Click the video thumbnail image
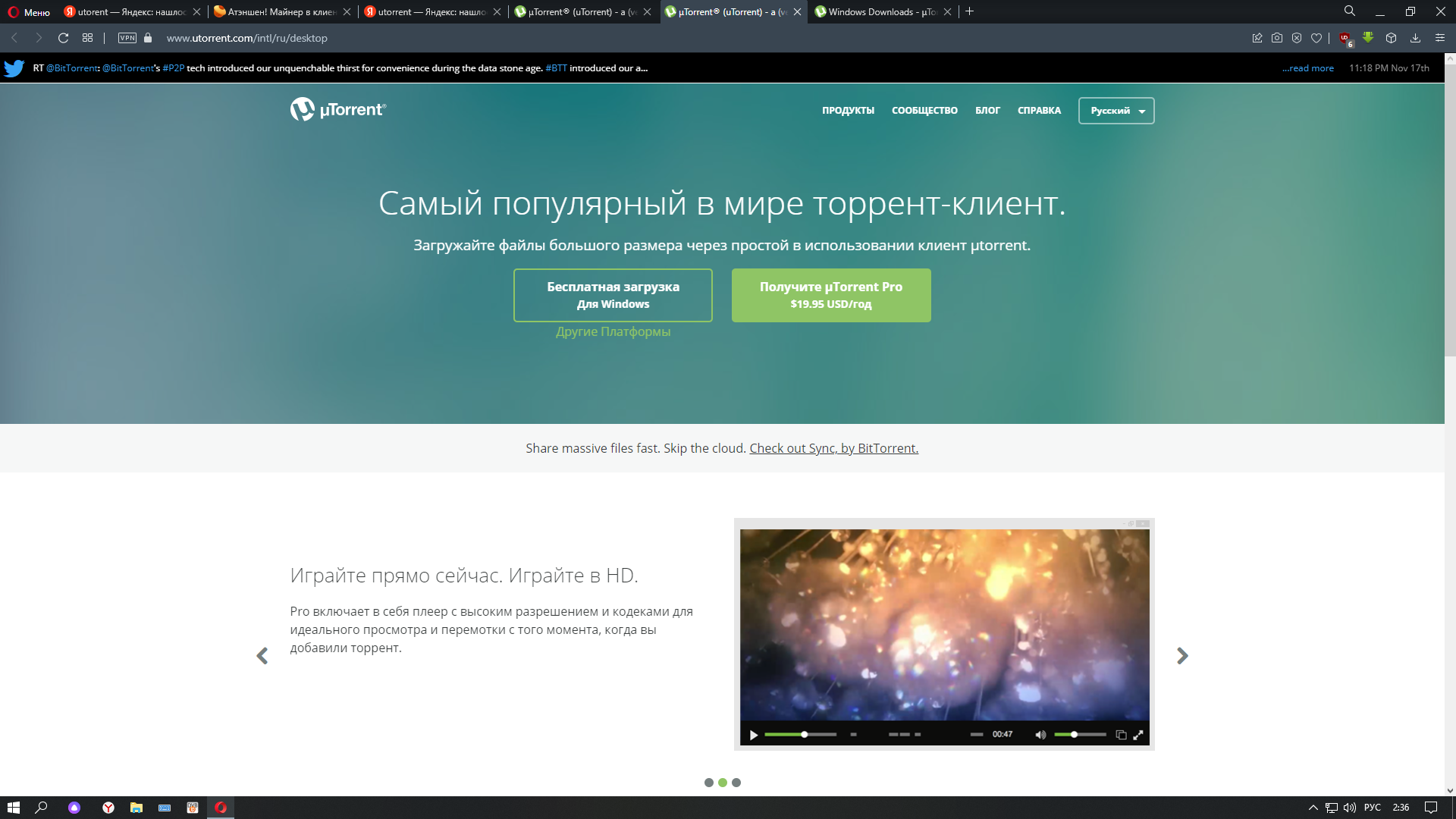The height and width of the screenshot is (819, 1456). coord(944,625)
